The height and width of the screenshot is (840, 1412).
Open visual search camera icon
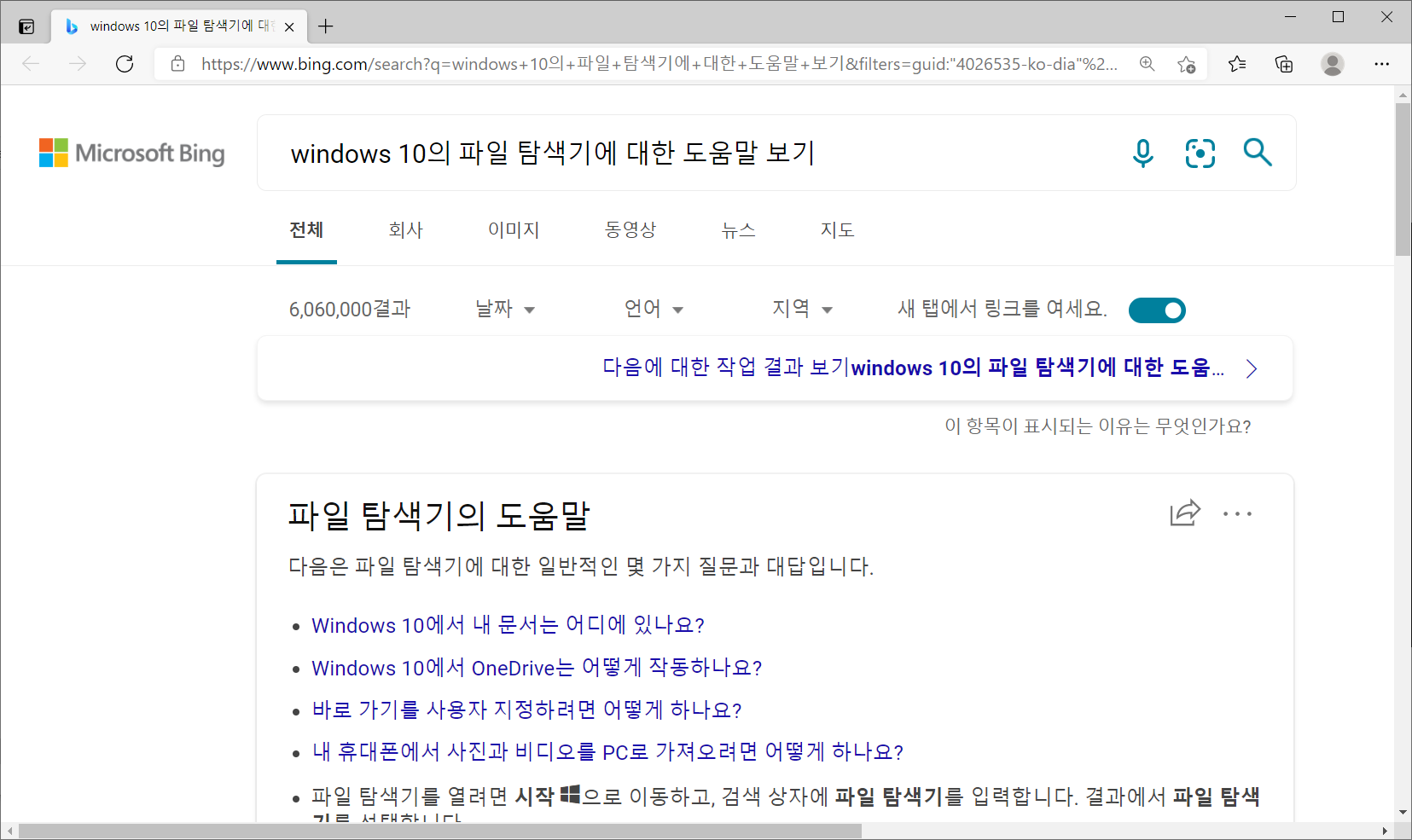(x=1200, y=154)
